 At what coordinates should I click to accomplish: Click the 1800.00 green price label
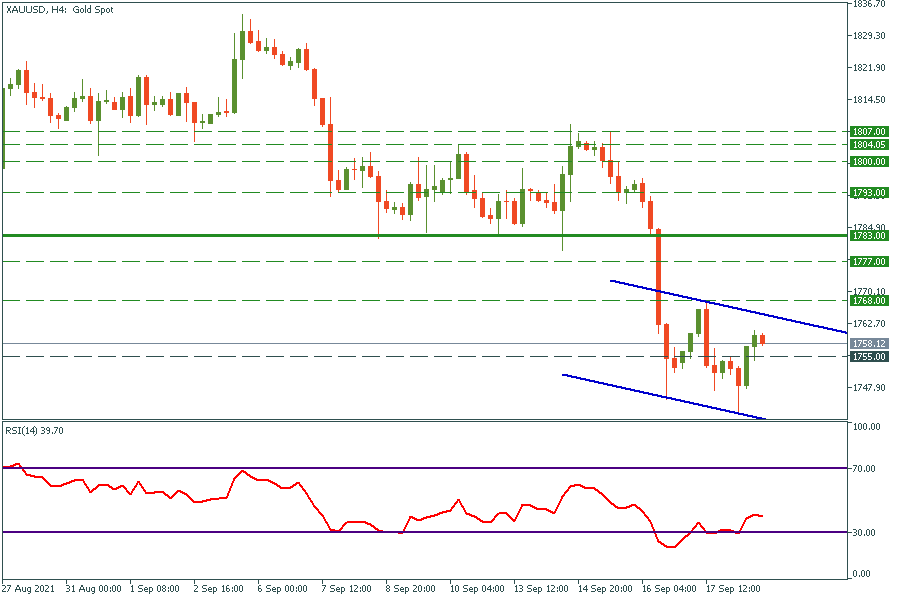868,161
